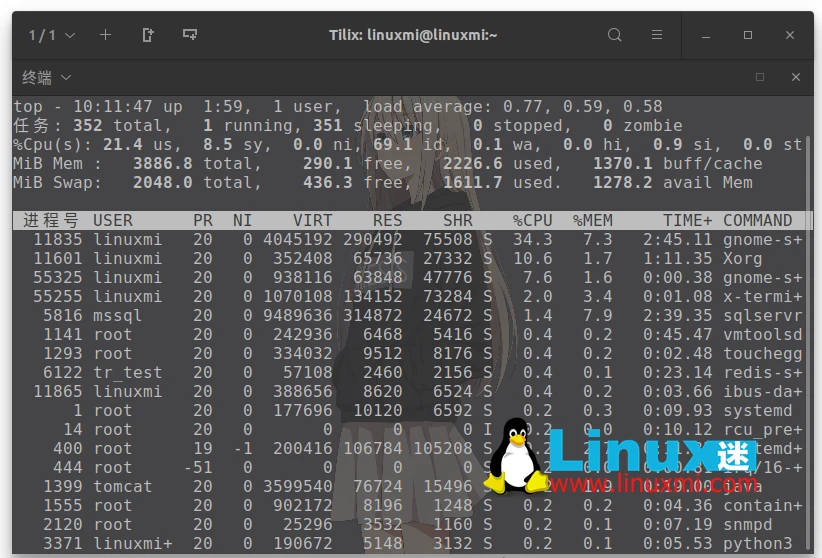
Task: Add a new terminal session
Action: [x=105, y=35]
